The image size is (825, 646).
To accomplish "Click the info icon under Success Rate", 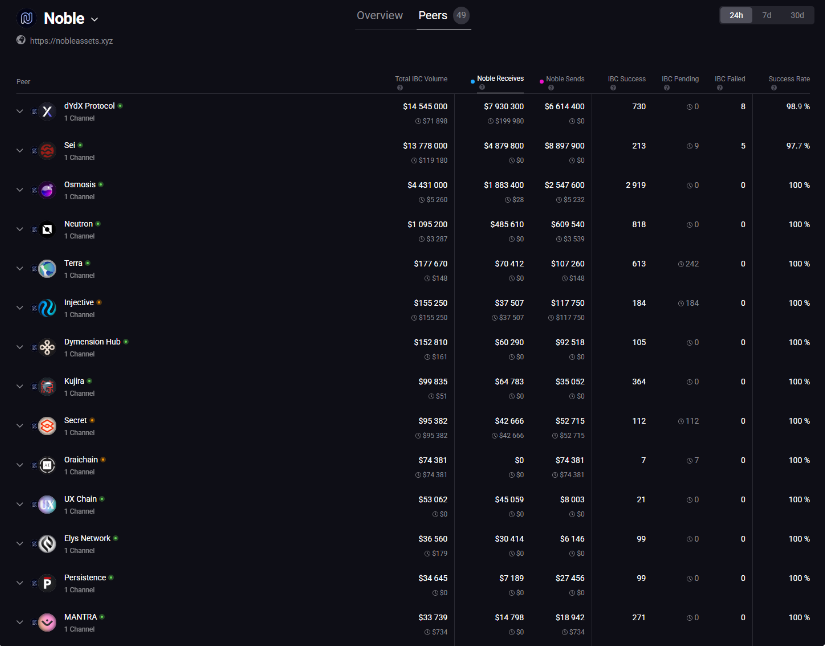I will point(774,88).
